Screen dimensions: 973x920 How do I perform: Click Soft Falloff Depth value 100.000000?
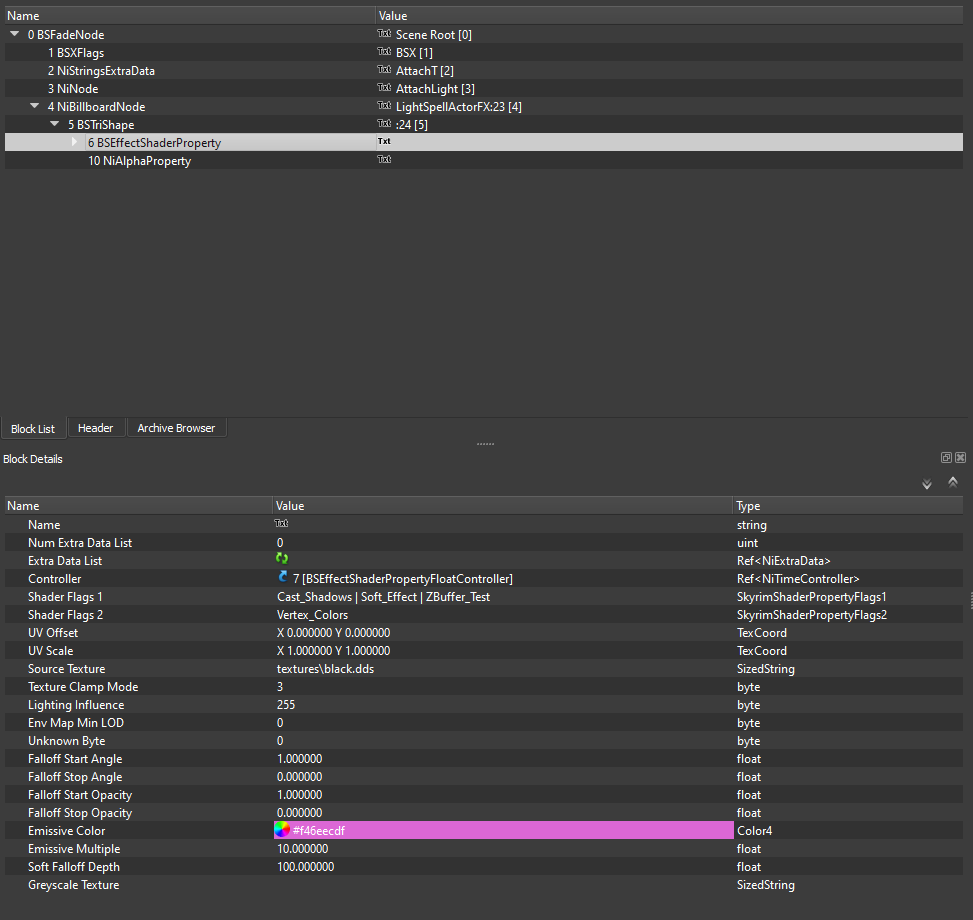point(305,867)
